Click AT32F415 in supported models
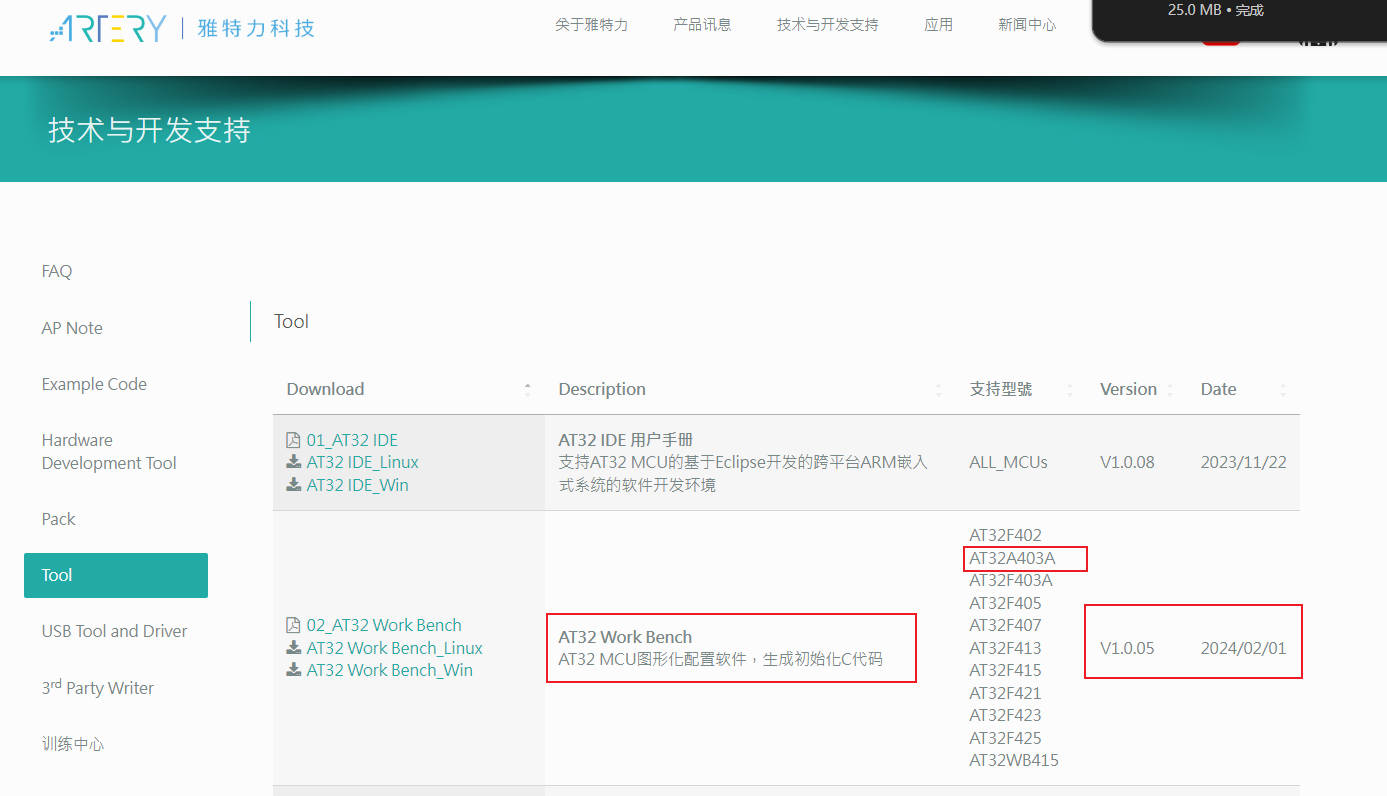This screenshot has width=1387, height=796. (1005, 670)
